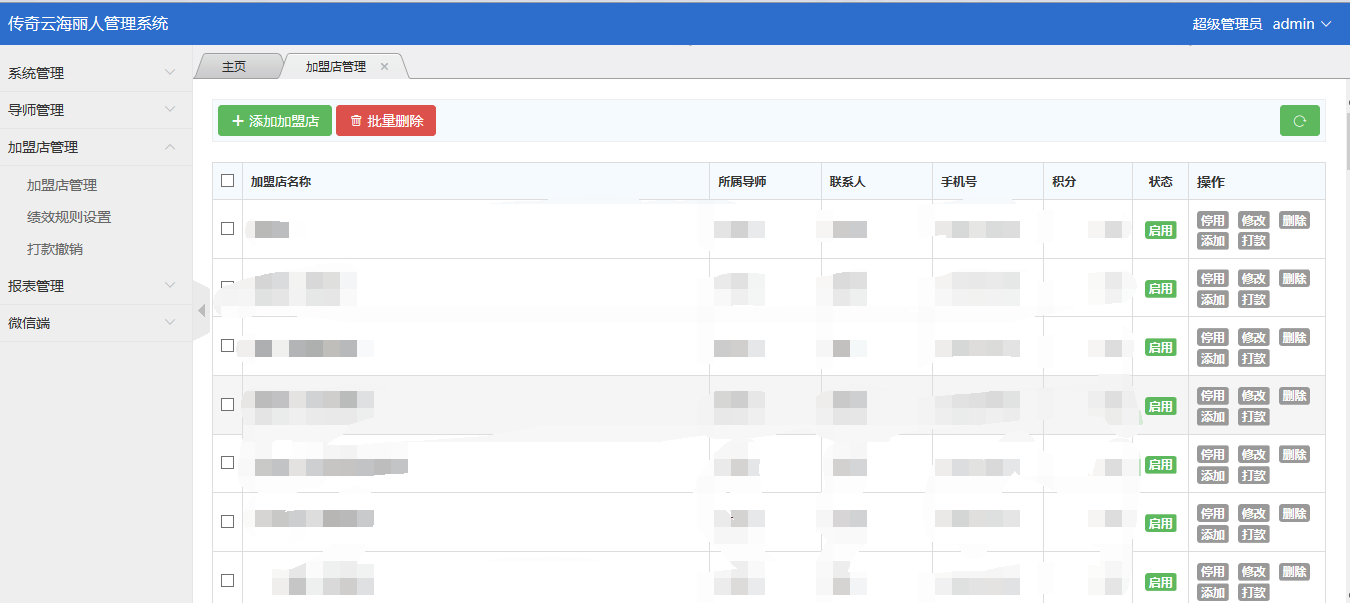Image resolution: width=1350 pixels, height=603 pixels.
Task: Open 打款撤销 in the sidebar
Action: [x=55, y=249]
